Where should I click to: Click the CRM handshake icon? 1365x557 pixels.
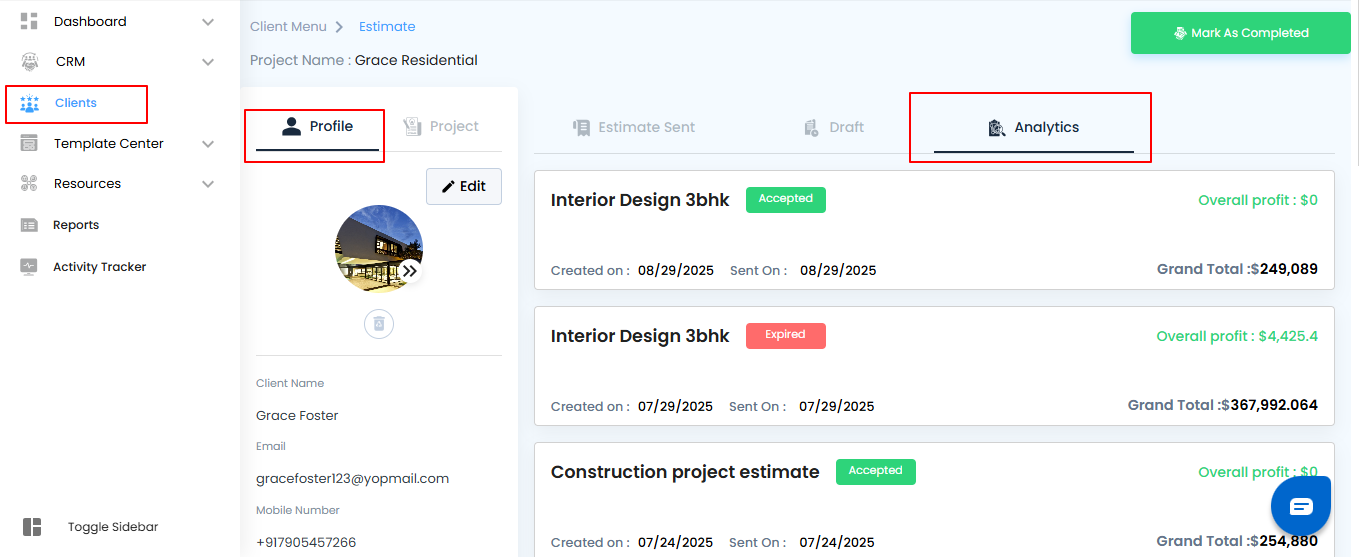coord(29,62)
